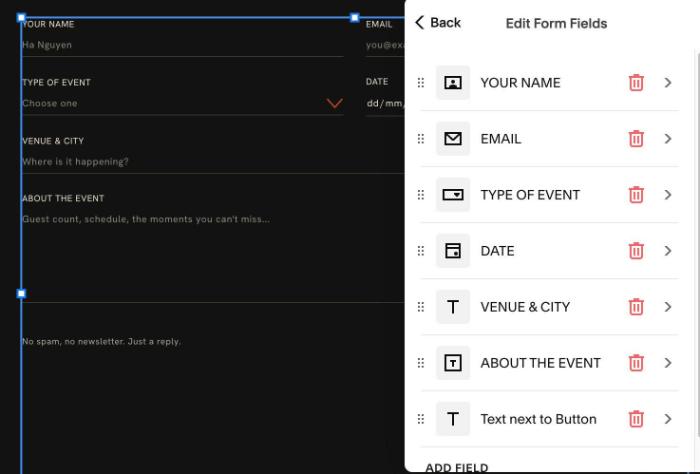Select the ABOUT THE EVENT row label
Viewport: 700px width, 474px height.
[540, 363]
